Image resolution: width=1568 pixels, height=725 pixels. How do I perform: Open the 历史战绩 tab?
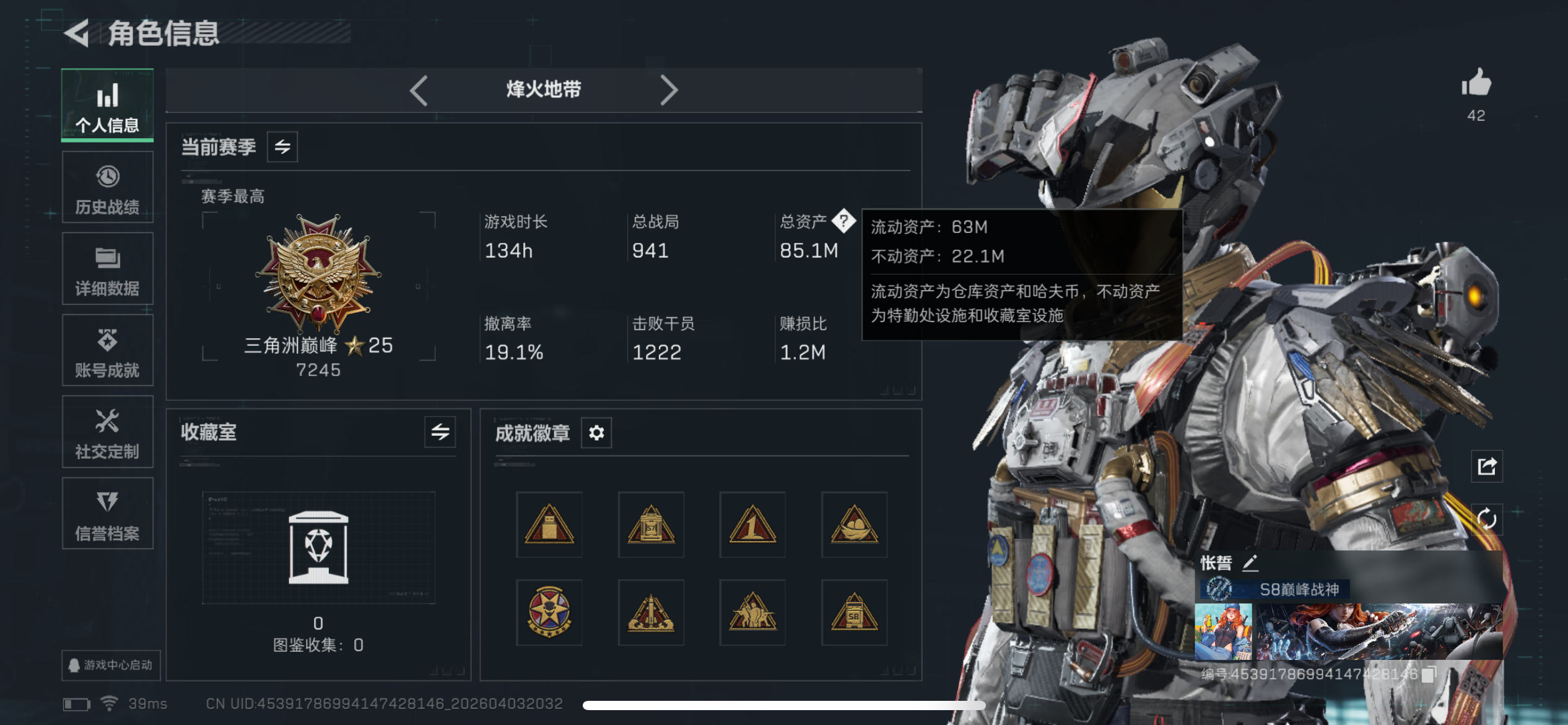tap(108, 188)
